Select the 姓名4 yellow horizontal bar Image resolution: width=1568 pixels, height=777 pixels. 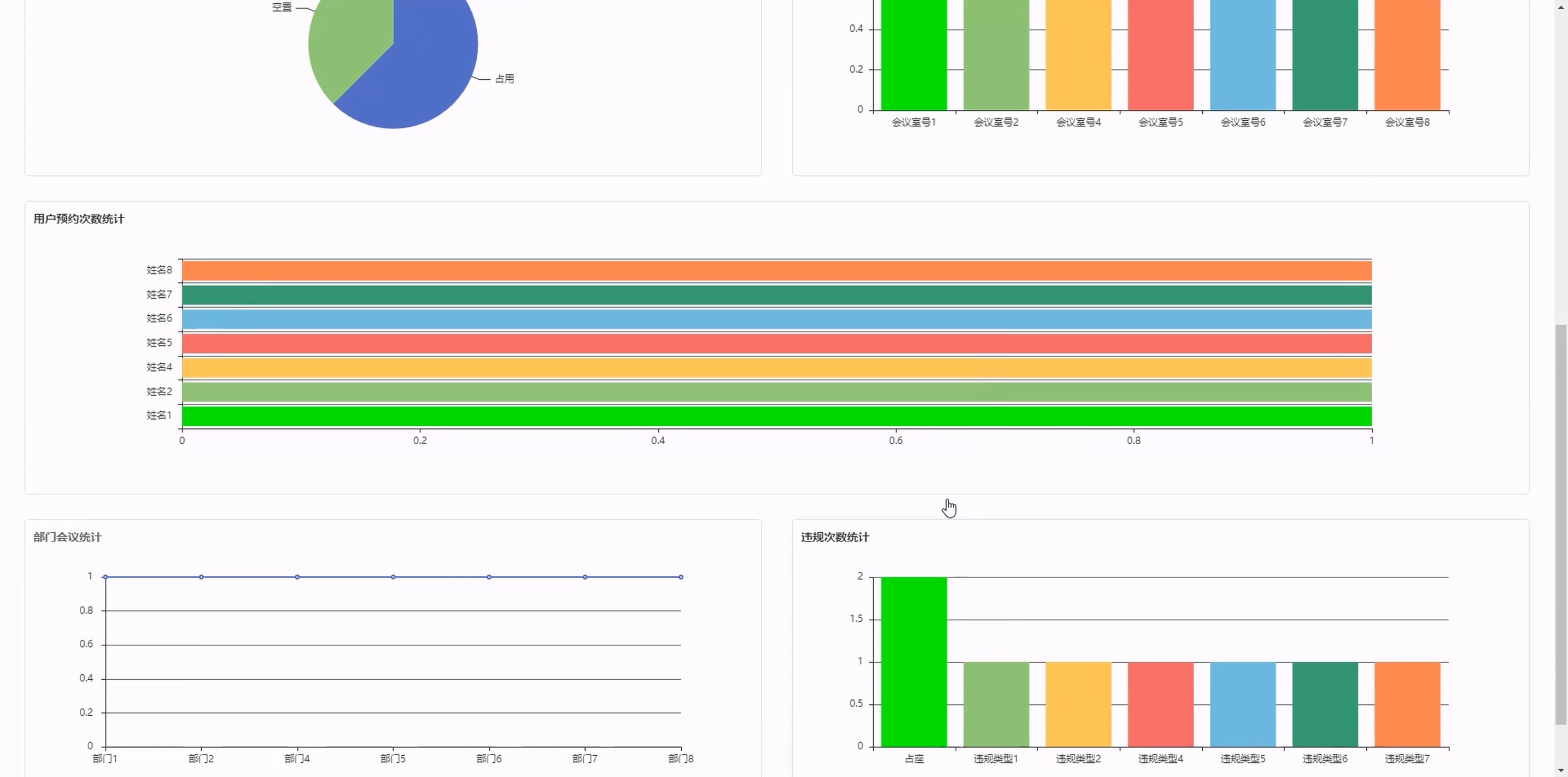click(776, 368)
